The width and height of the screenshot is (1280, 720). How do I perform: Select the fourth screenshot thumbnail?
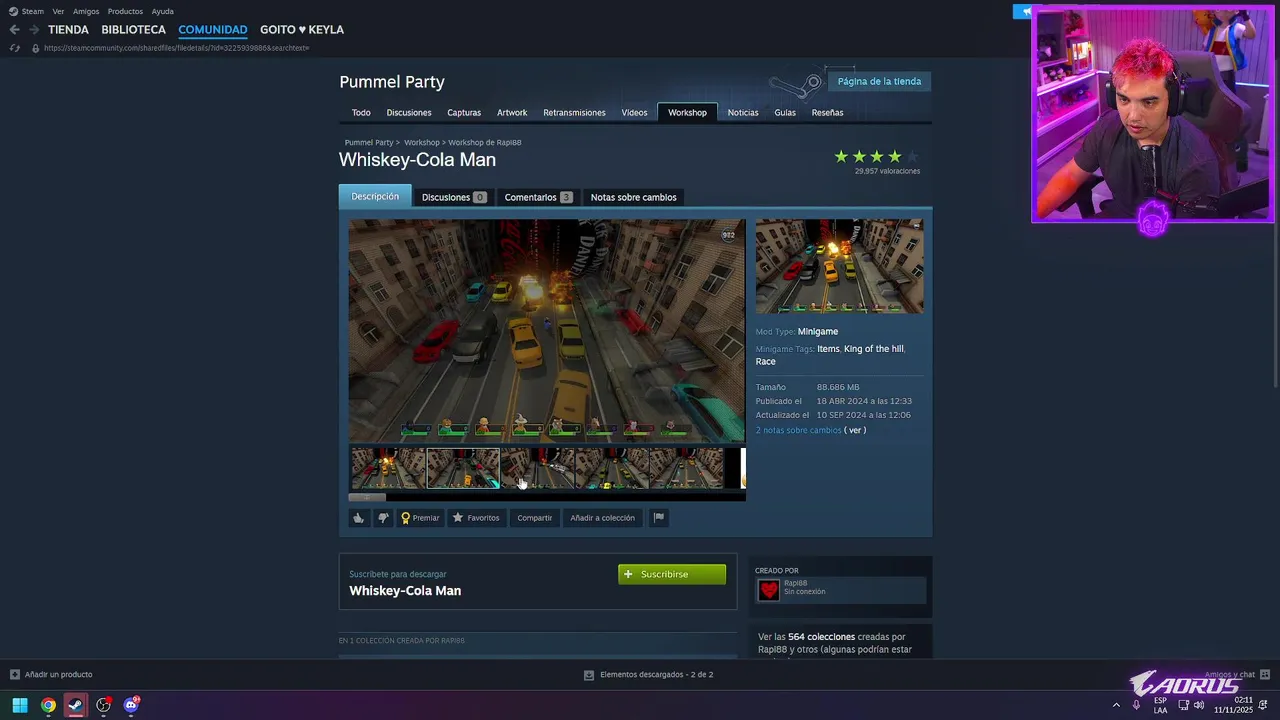[x=611, y=469]
